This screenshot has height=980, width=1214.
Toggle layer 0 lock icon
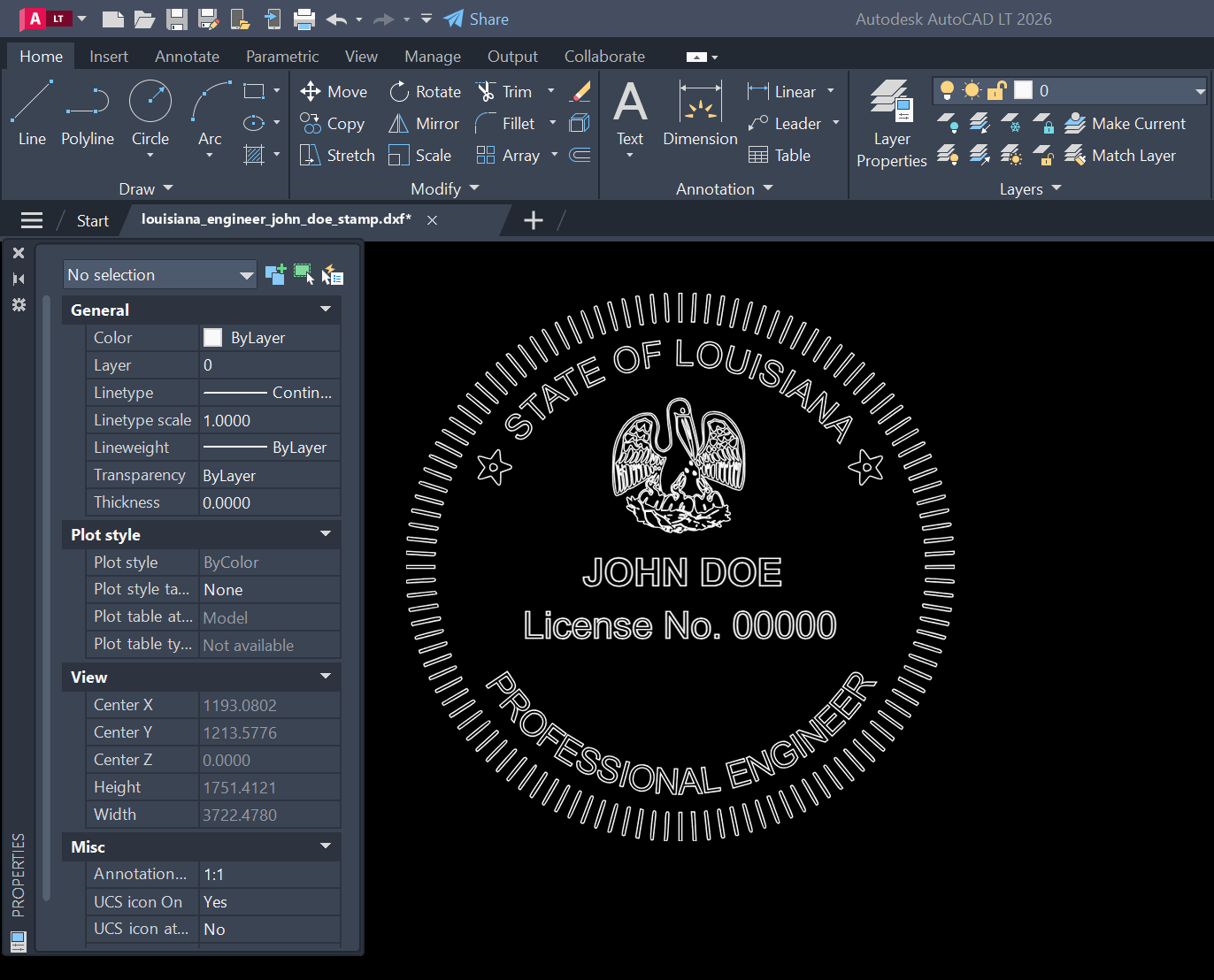coord(997,90)
